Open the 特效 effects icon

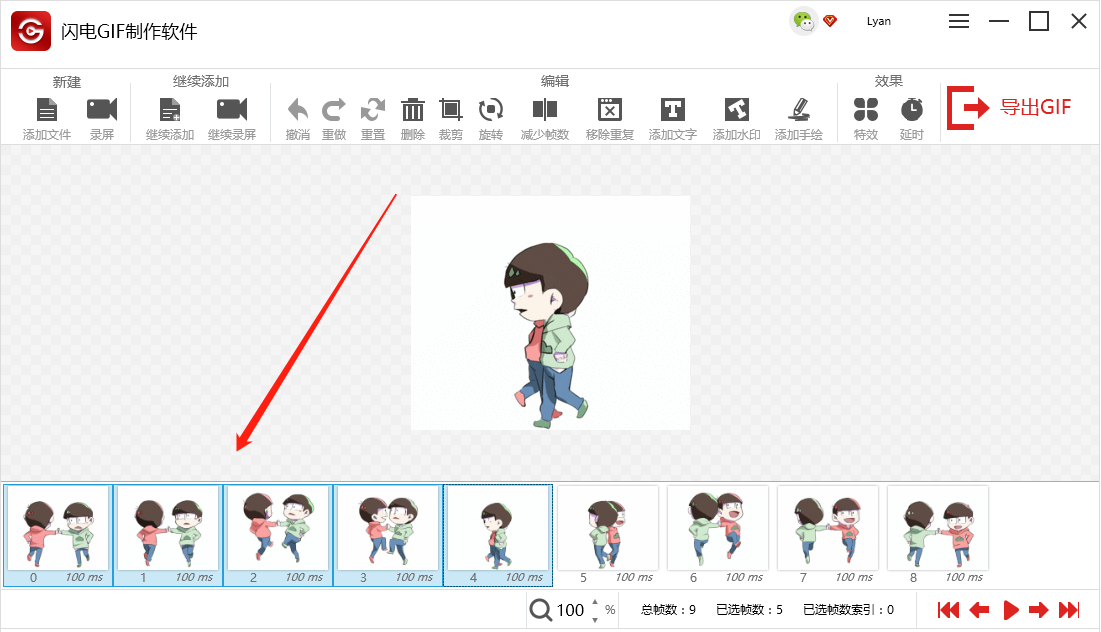tap(866, 110)
